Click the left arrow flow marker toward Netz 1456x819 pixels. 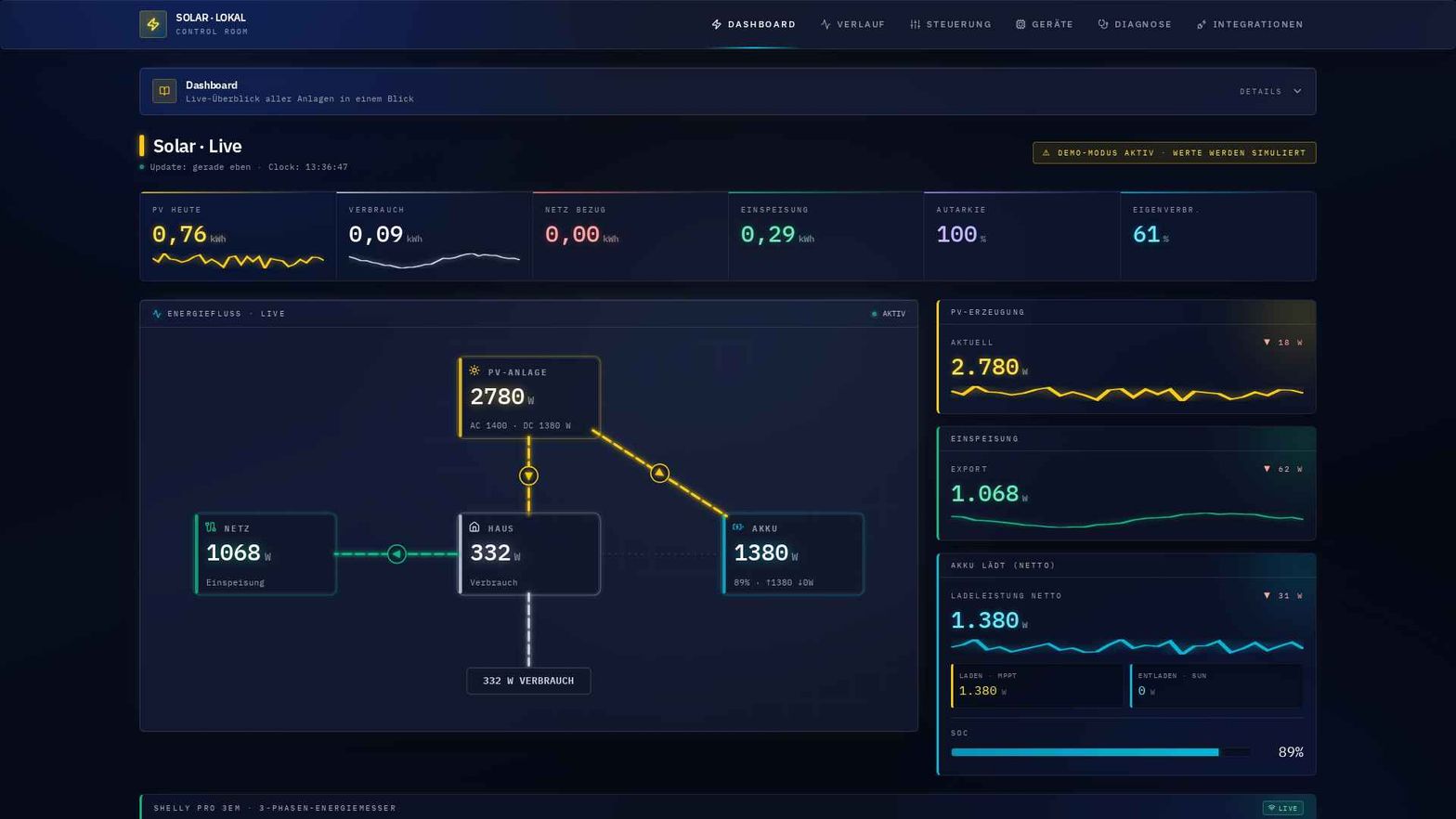(396, 554)
